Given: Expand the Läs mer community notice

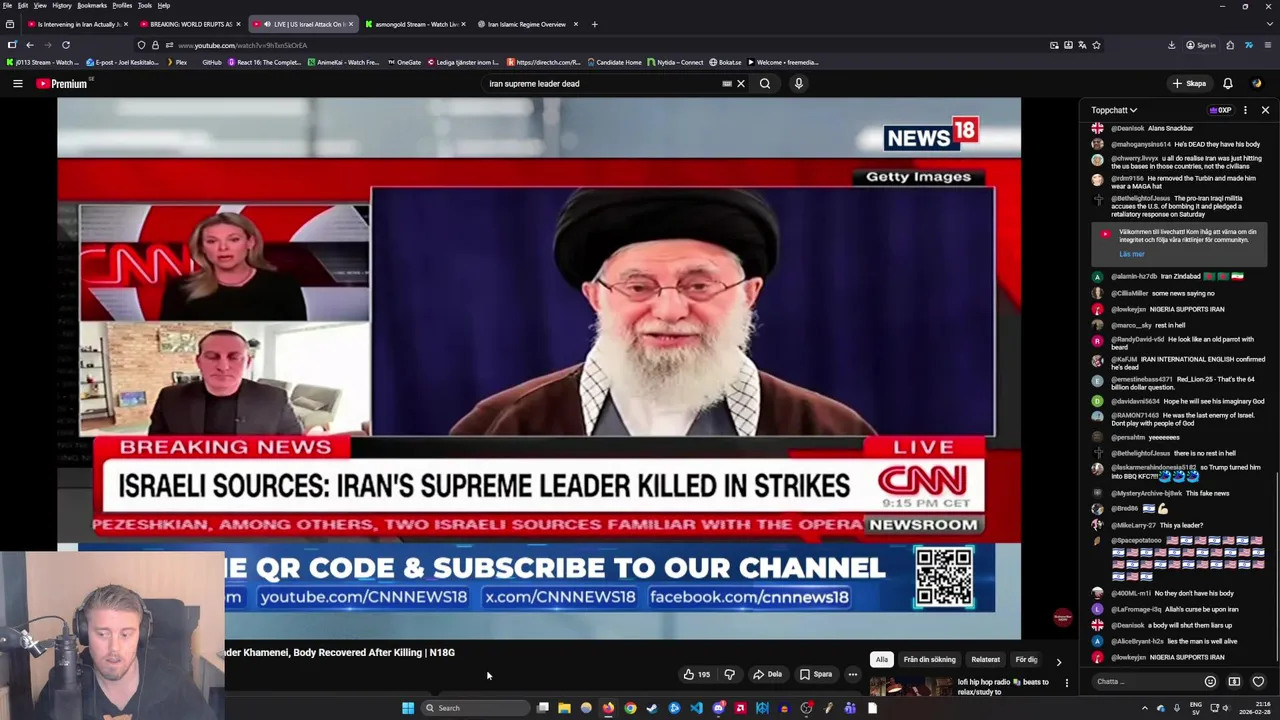Looking at the screenshot, I should click(1131, 254).
